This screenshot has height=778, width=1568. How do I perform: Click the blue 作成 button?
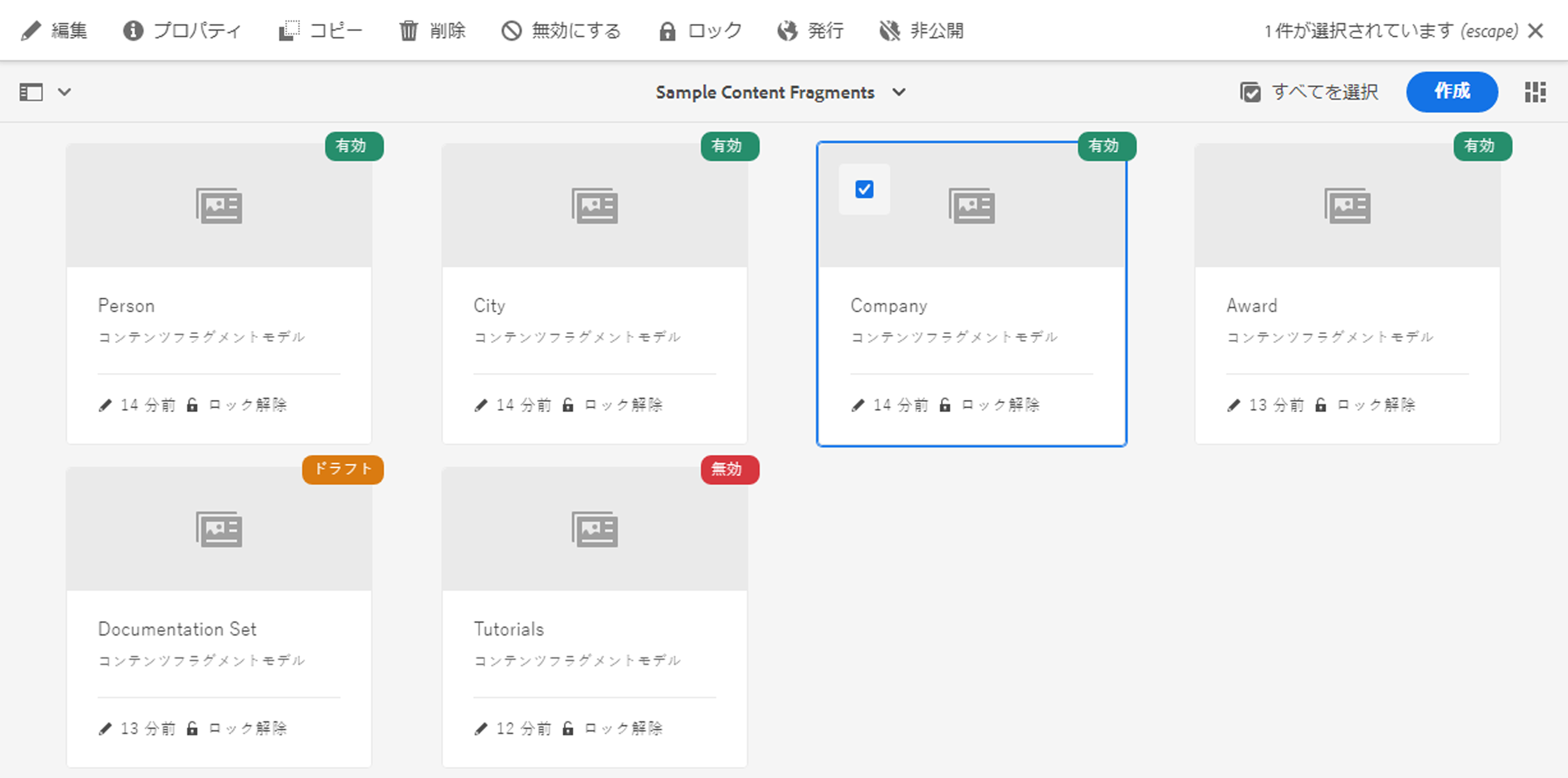(x=1452, y=92)
